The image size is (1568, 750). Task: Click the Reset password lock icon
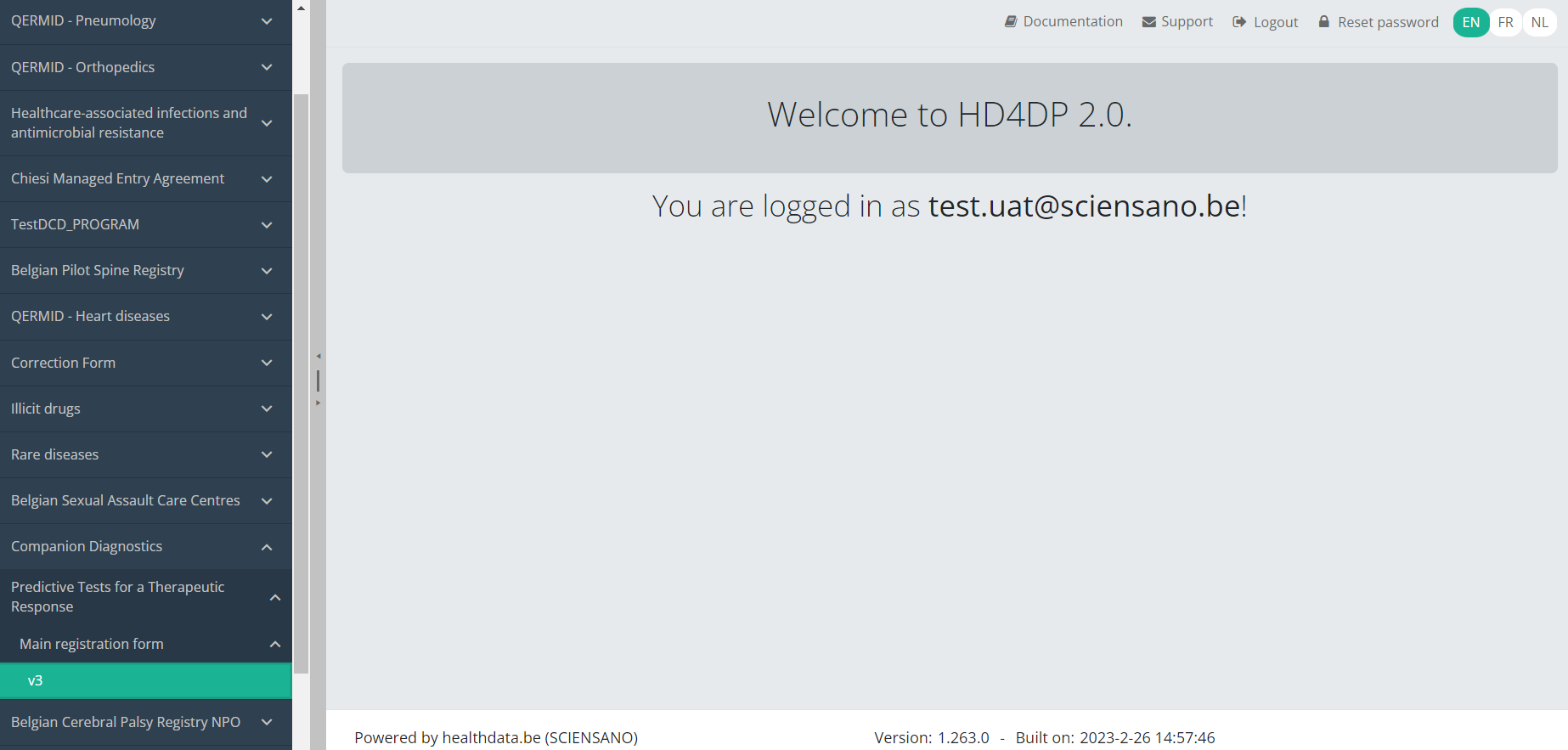click(1323, 22)
